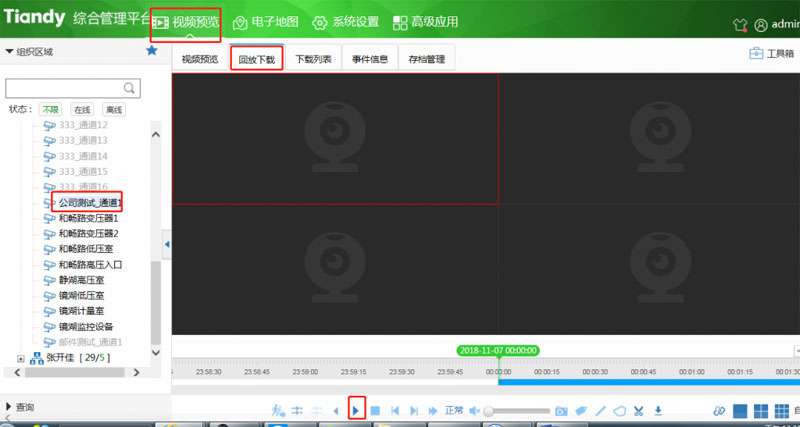
Task: Select the top-right video window
Action: (649, 139)
